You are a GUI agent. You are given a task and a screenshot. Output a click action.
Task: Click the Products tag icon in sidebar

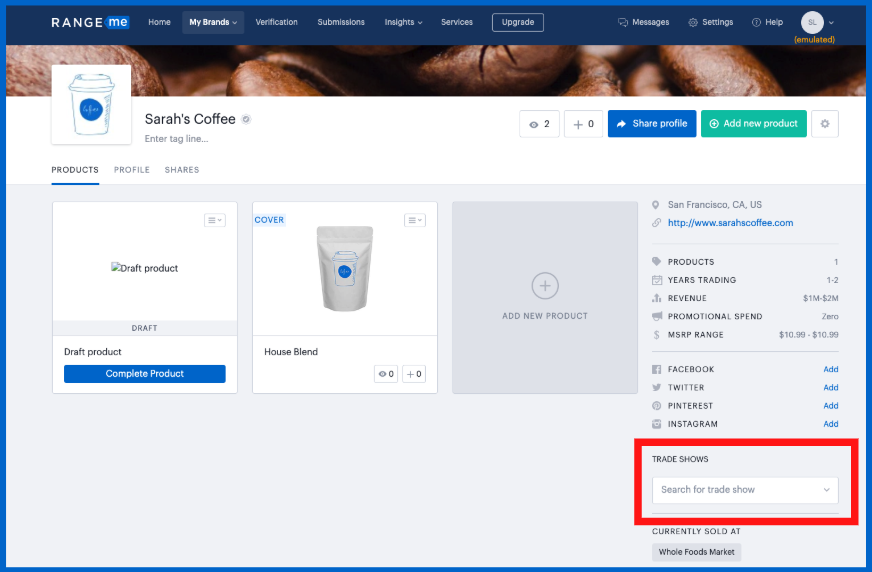pos(656,262)
